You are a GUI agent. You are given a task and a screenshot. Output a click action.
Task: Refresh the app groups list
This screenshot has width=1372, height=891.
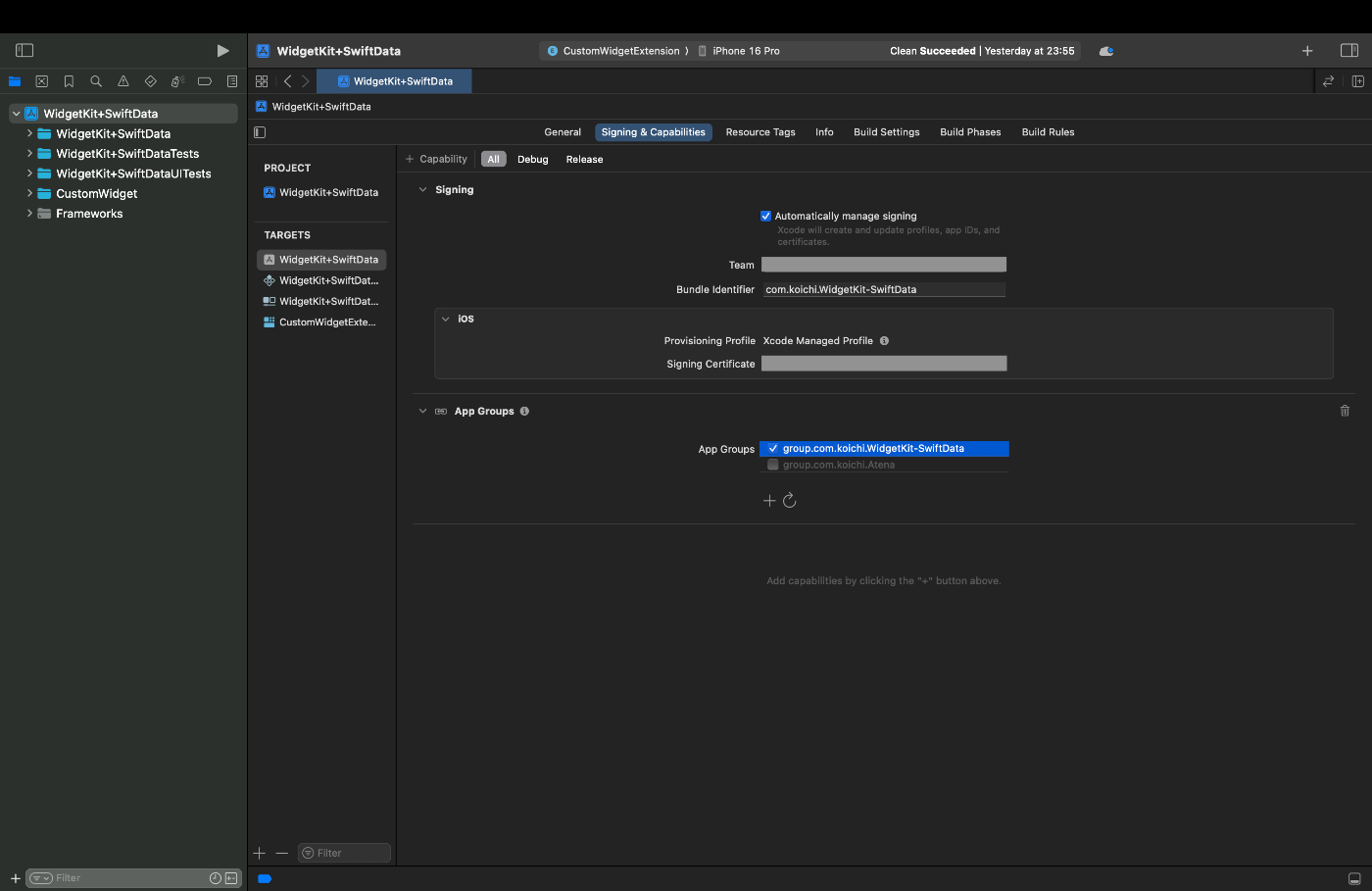point(790,501)
